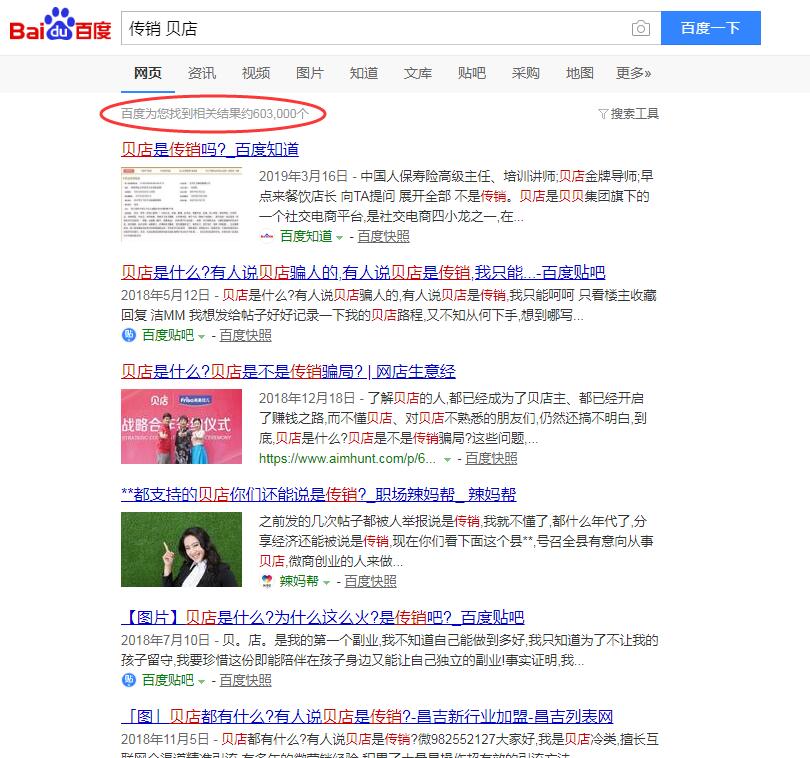
Task: Click the 百度知道 favicon in first result
Action: click(267, 237)
